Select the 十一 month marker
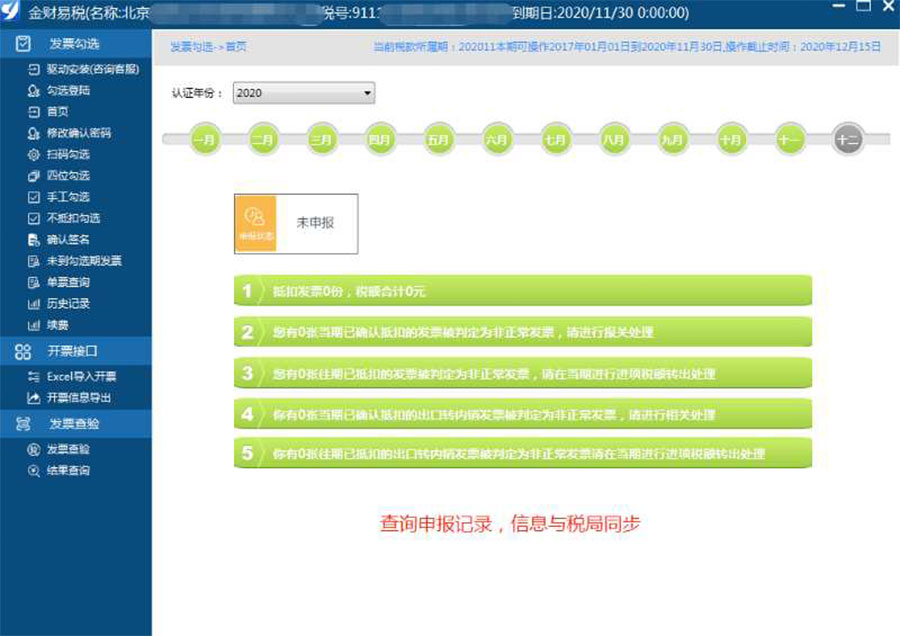 click(789, 139)
